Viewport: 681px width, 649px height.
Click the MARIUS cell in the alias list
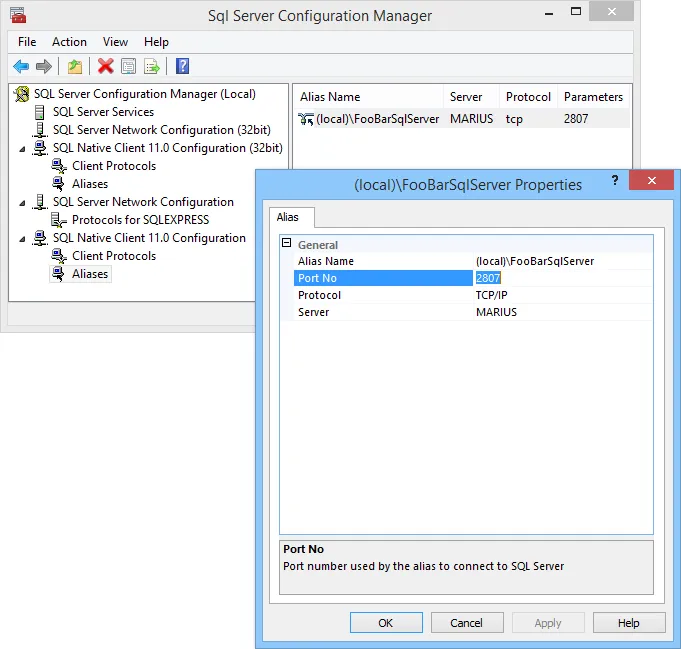[x=472, y=119]
